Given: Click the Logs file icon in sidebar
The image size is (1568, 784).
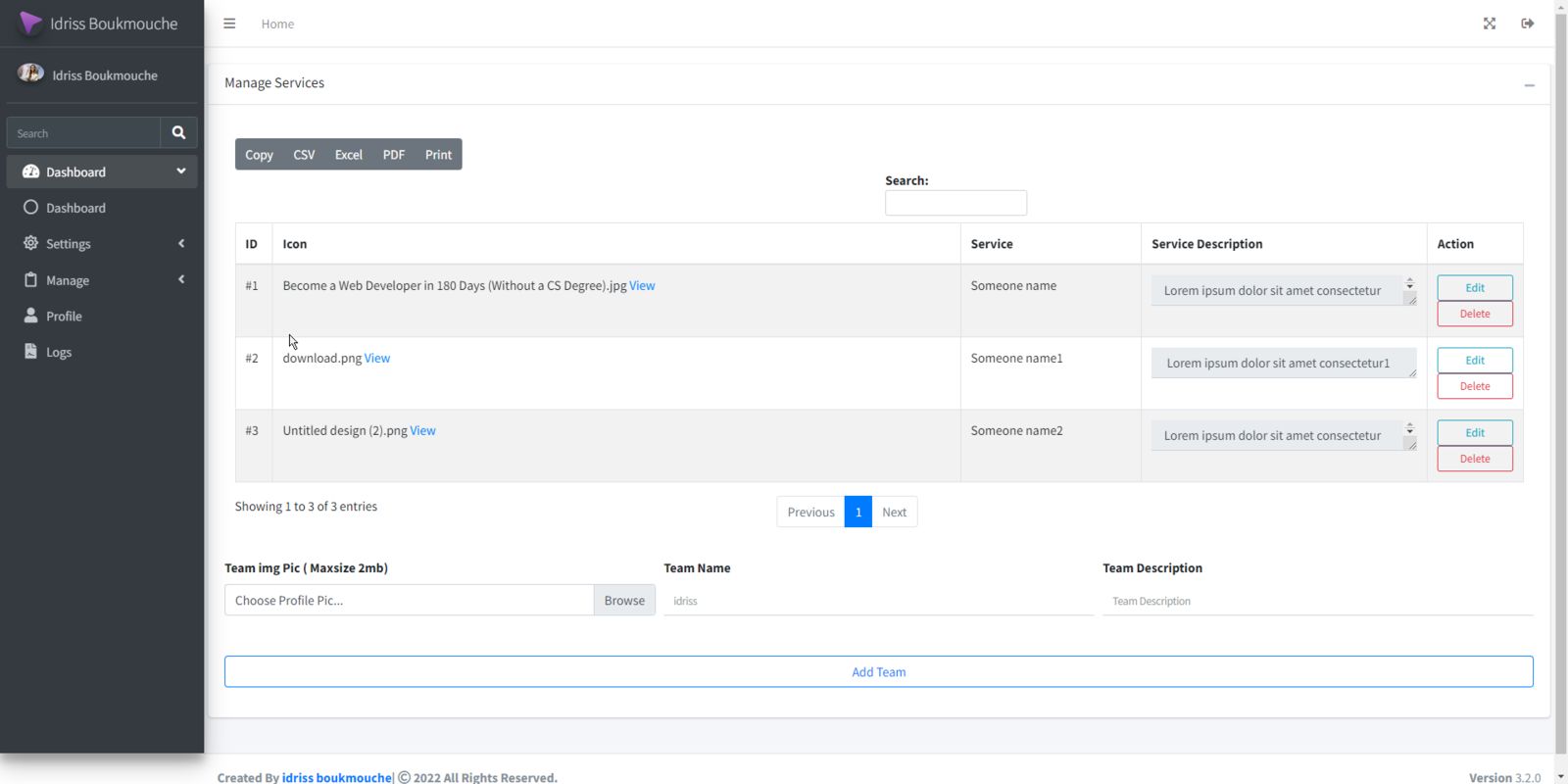Looking at the screenshot, I should point(30,352).
